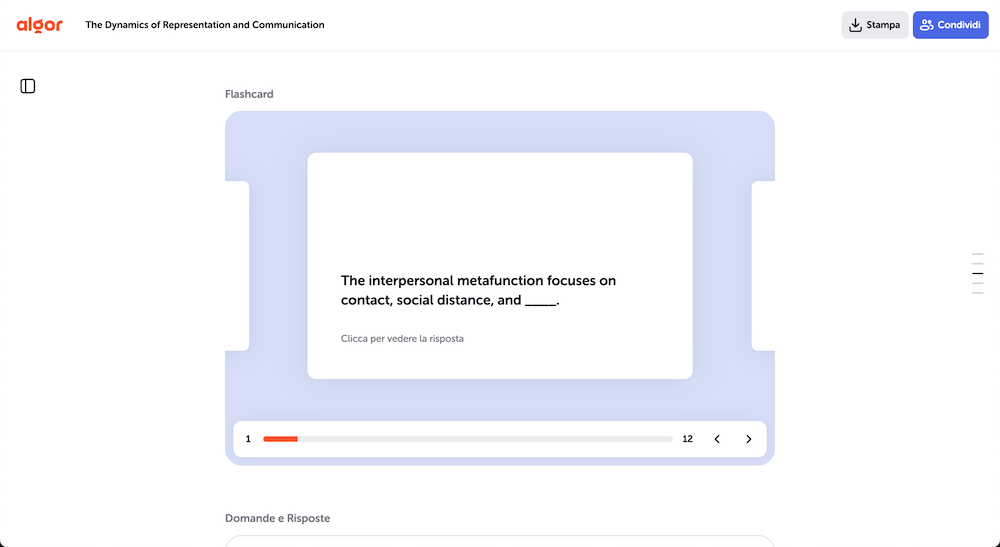Screen dimensions: 1000x547
Task: Jump to the first page section marker
Action: pos(977,254)
